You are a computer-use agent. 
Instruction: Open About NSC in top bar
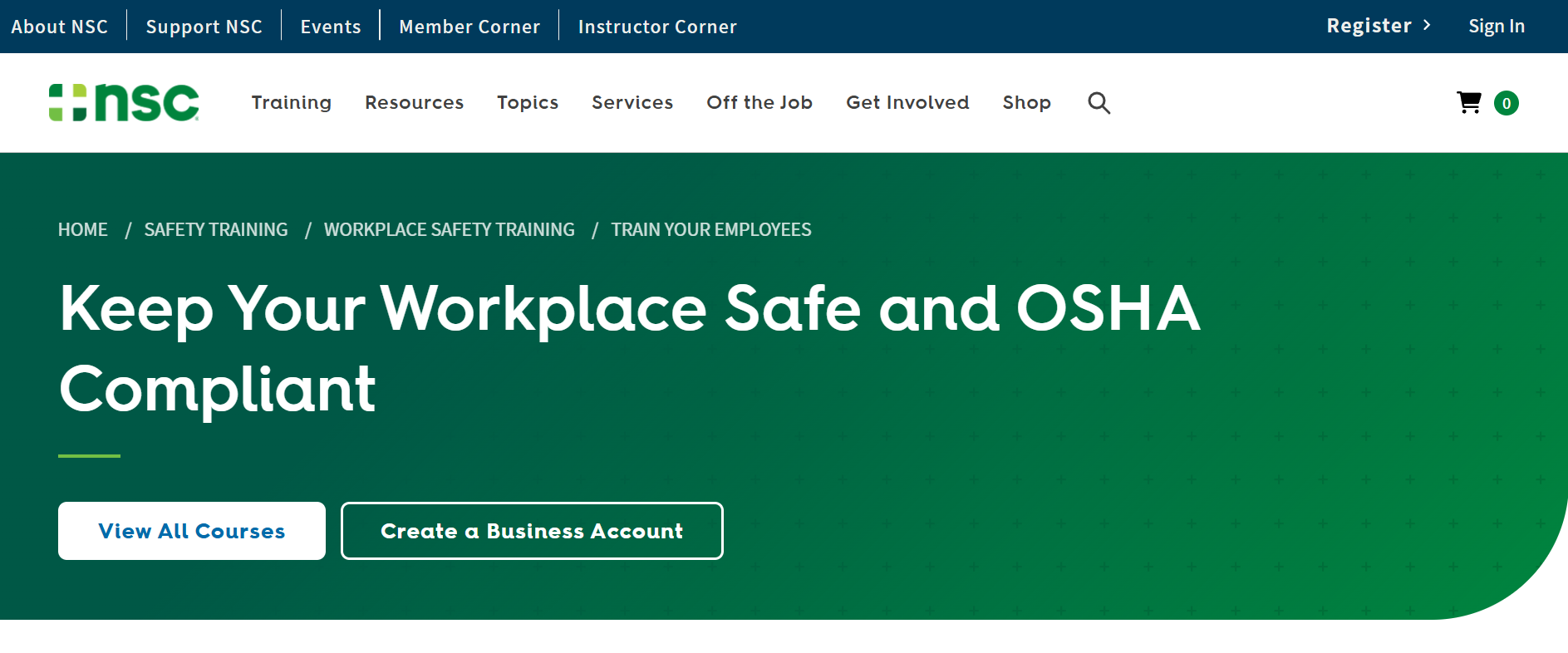tap(59, 27)
